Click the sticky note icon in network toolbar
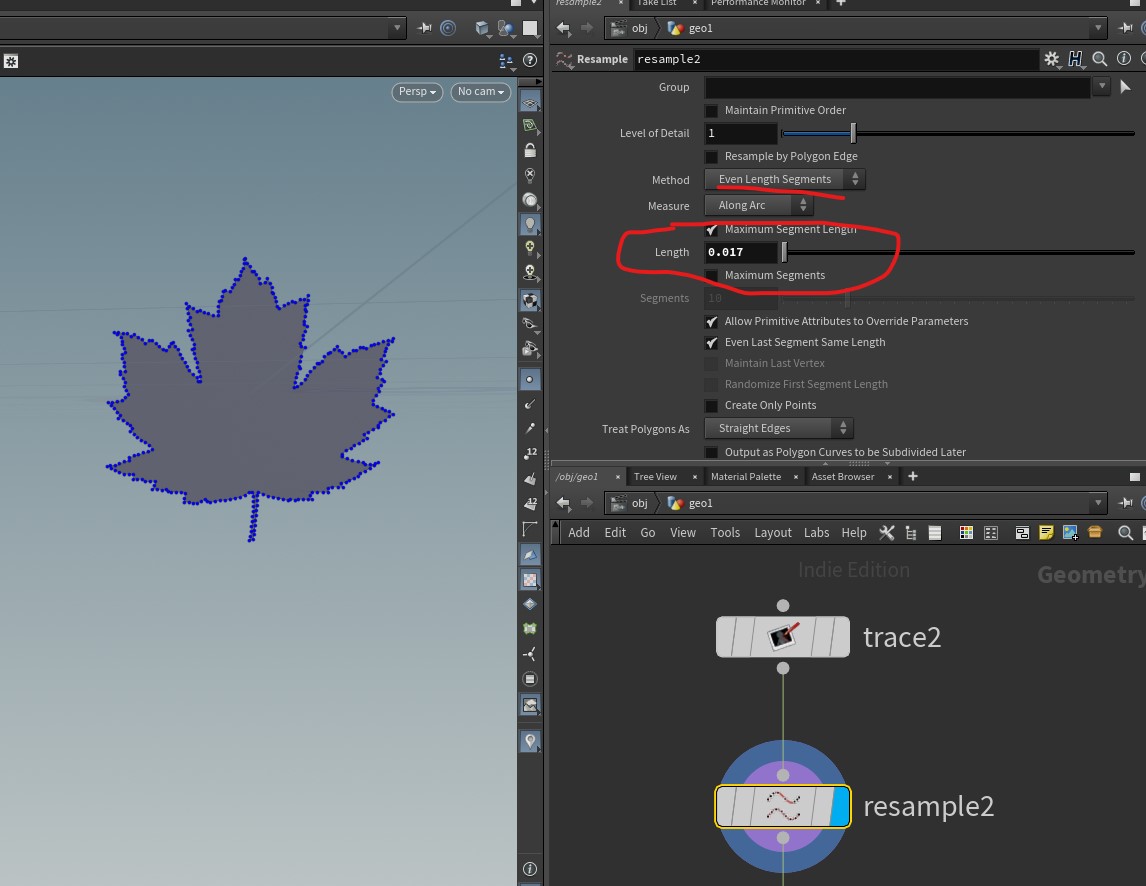1146x886 pixels. pyautogui.click(x=1046, y=533)
